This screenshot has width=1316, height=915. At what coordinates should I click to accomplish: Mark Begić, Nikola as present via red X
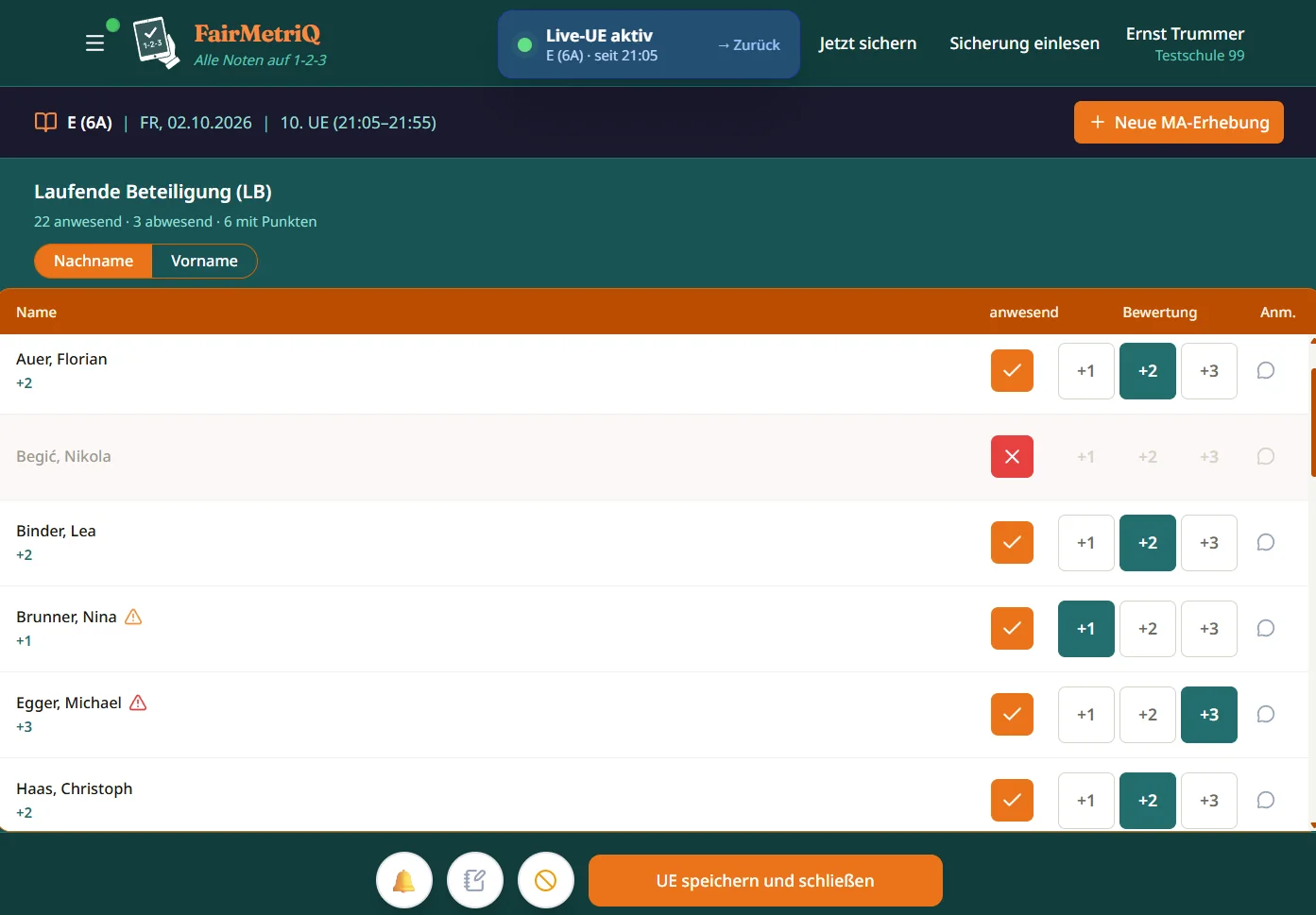1012,456
